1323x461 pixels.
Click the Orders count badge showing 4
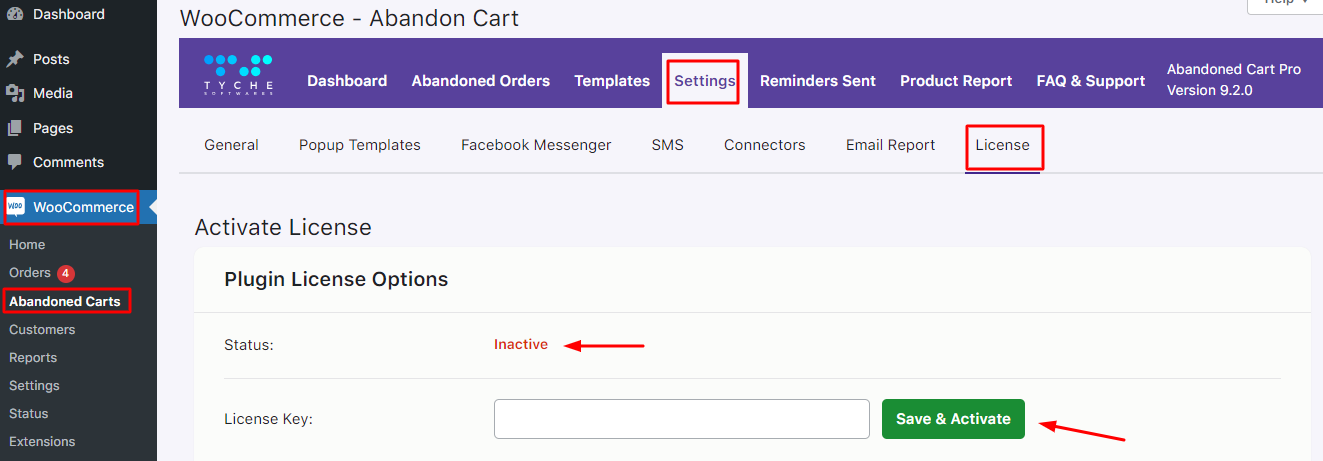(x=65, y=273)
